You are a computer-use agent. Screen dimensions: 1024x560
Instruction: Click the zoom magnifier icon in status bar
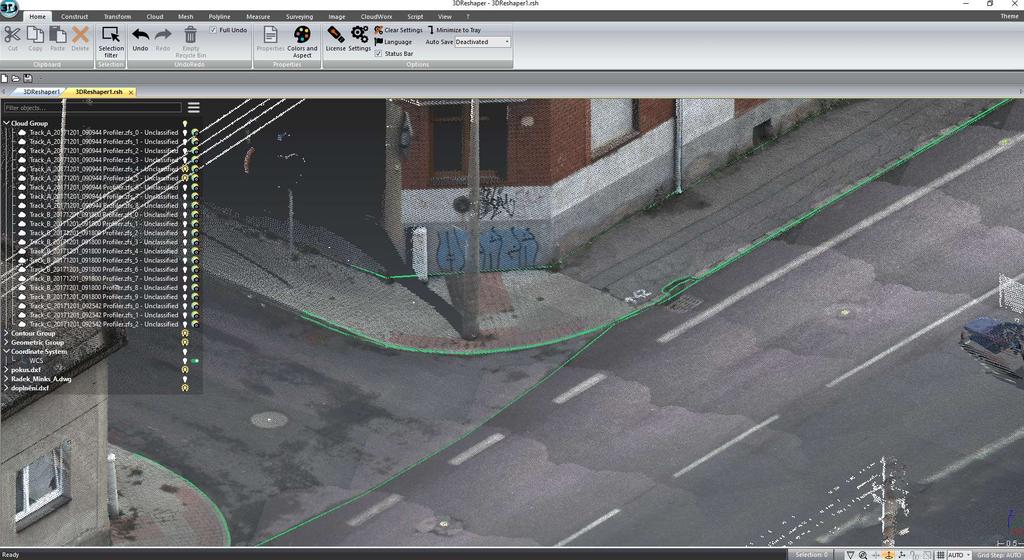(x=863, y=555)
